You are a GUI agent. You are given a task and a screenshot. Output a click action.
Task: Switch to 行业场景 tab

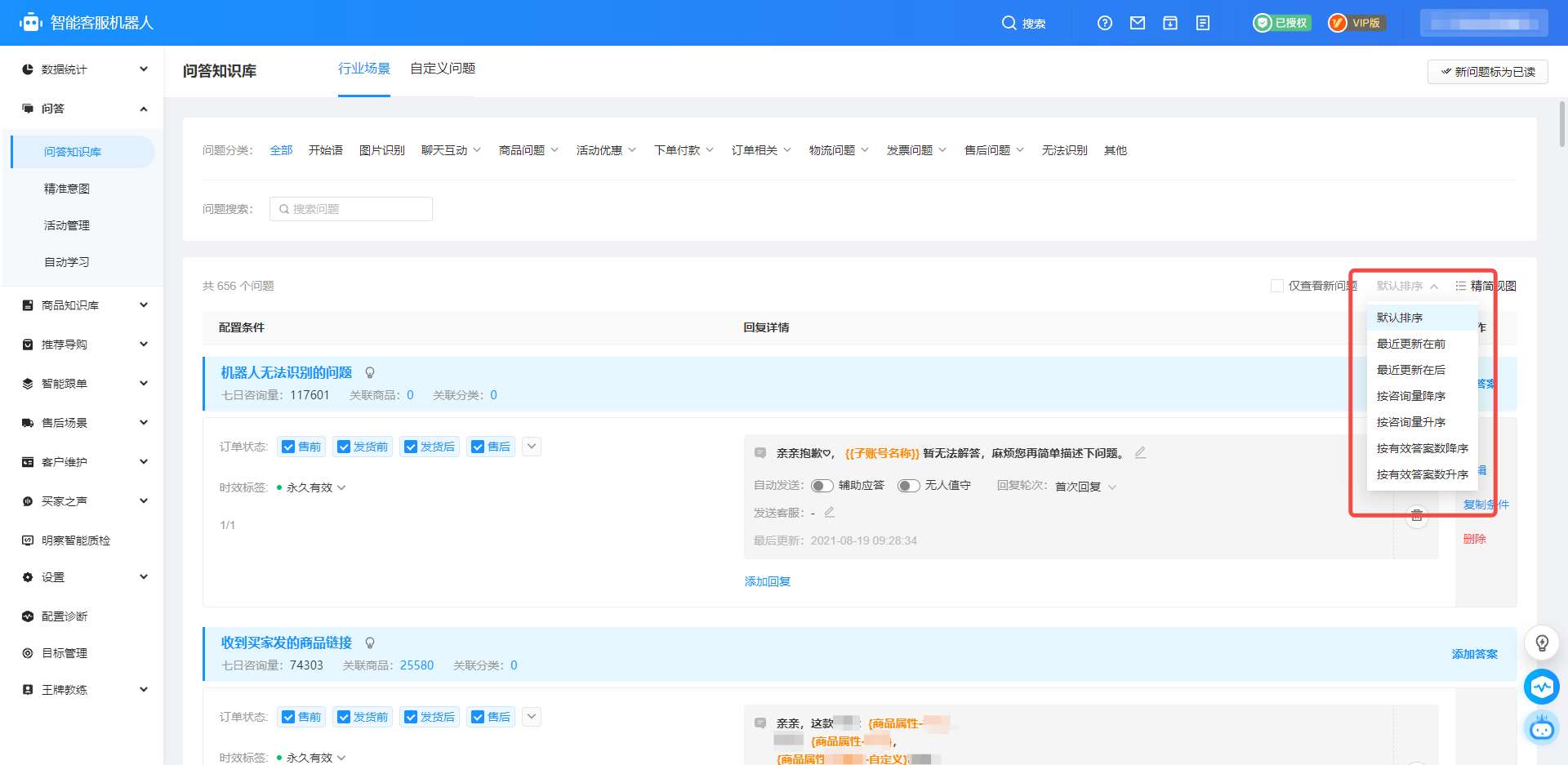364,69
